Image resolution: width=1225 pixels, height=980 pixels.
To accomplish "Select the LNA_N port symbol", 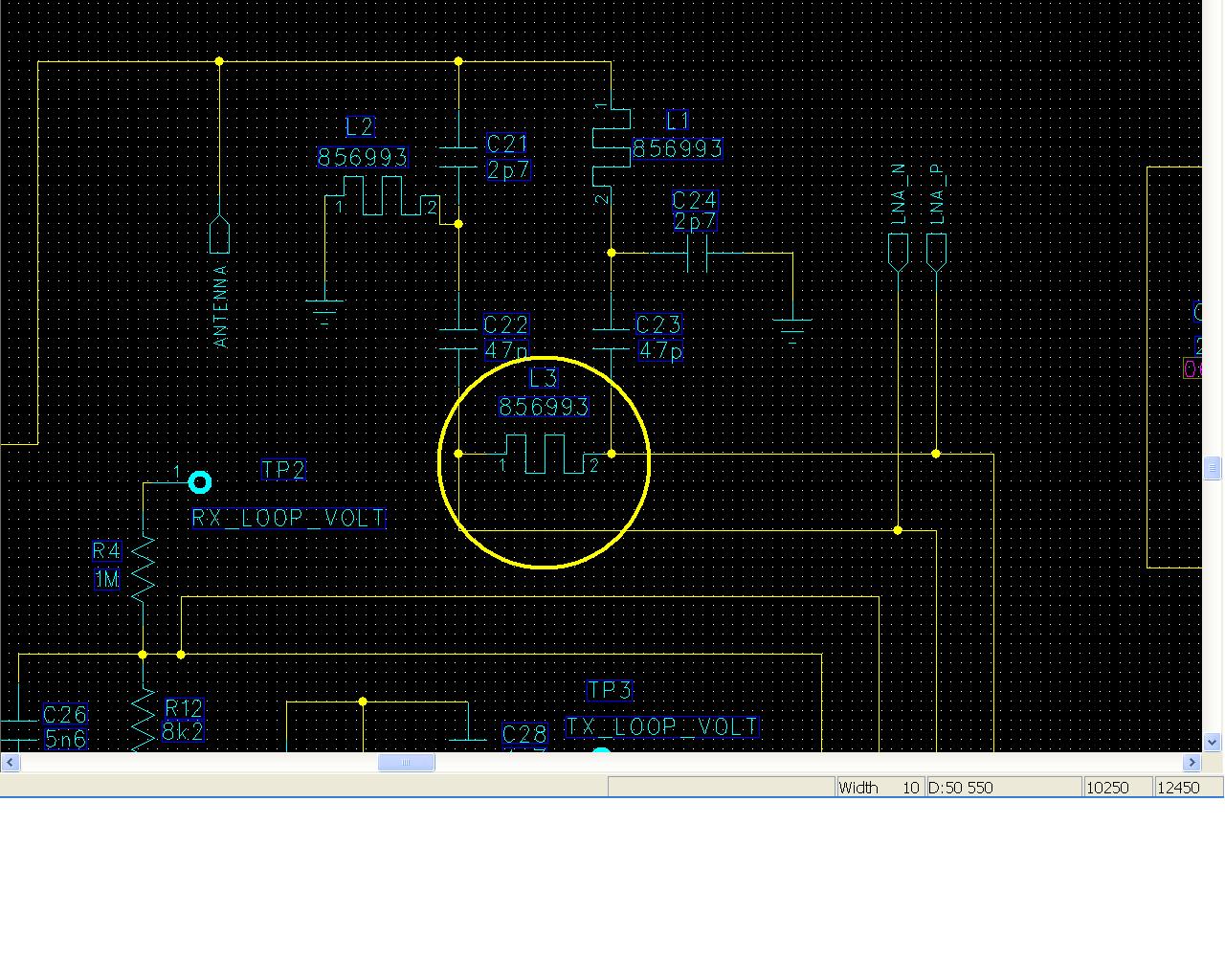I will pos(898,253).
